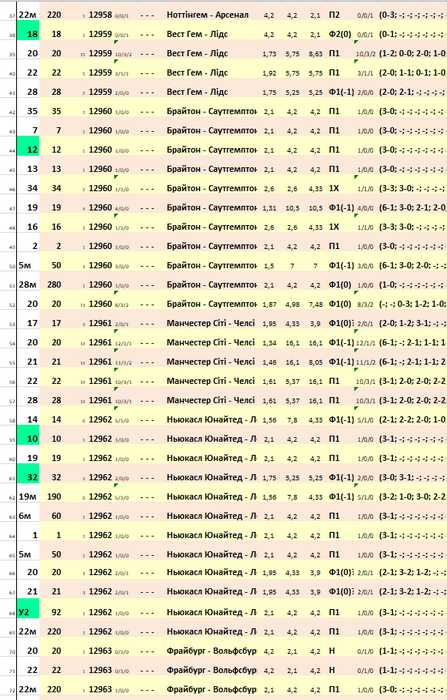447x700 pixels.
Task: Select the score cell beginning '(2-1; 2-2; 2-0'
Action: (412, 420)
